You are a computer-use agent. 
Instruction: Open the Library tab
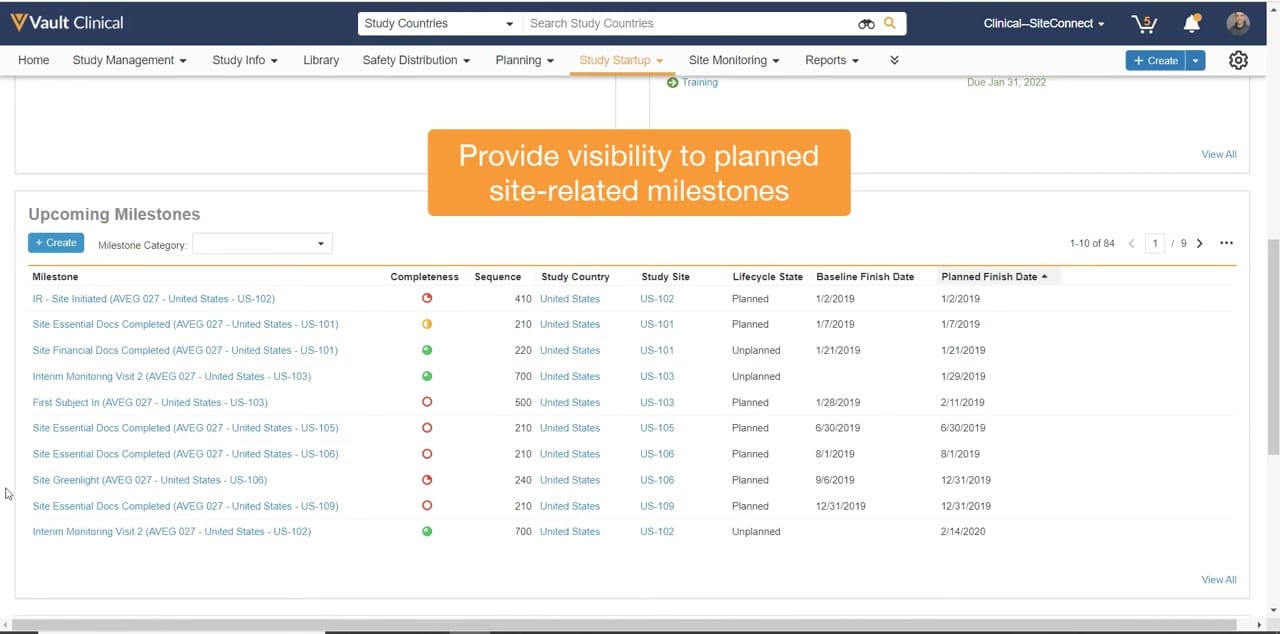coord(321,60)
